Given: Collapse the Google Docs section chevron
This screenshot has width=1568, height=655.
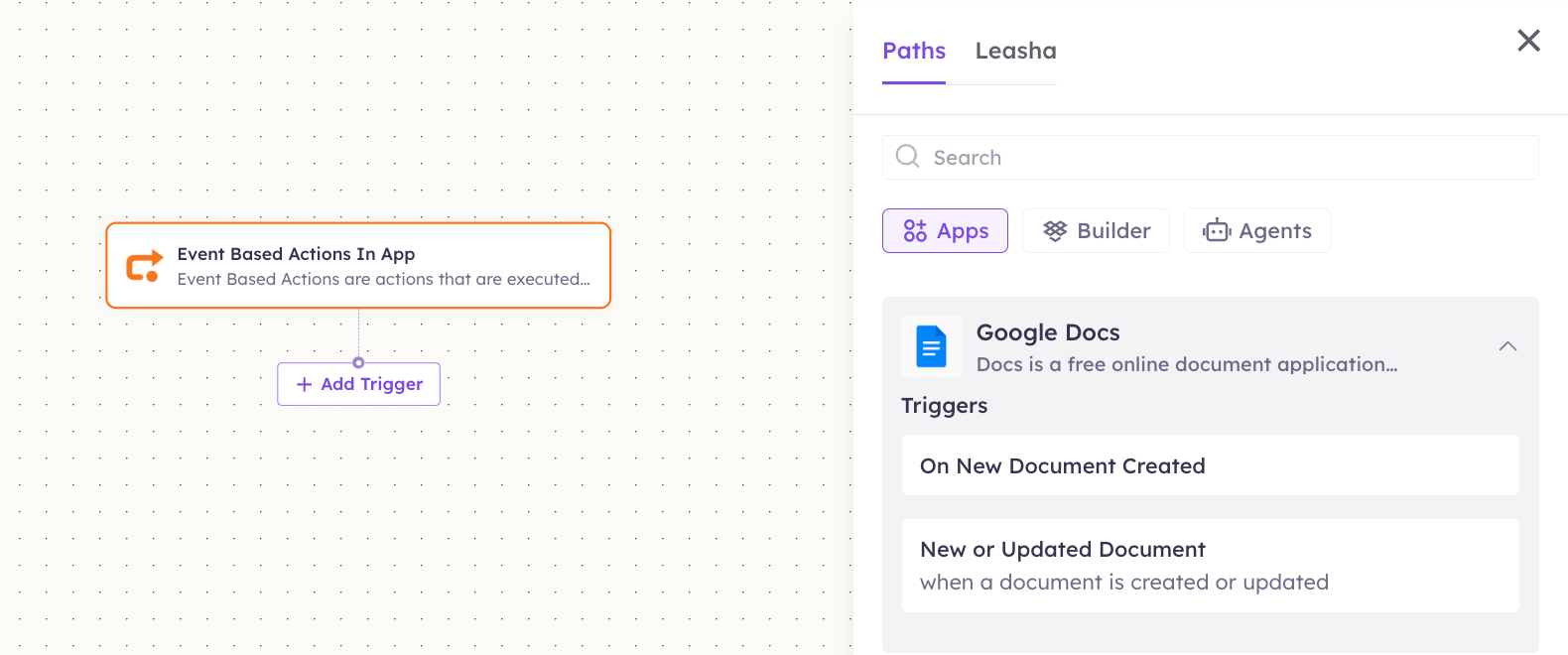Looking at the screenshot, I should point(1507,346).
